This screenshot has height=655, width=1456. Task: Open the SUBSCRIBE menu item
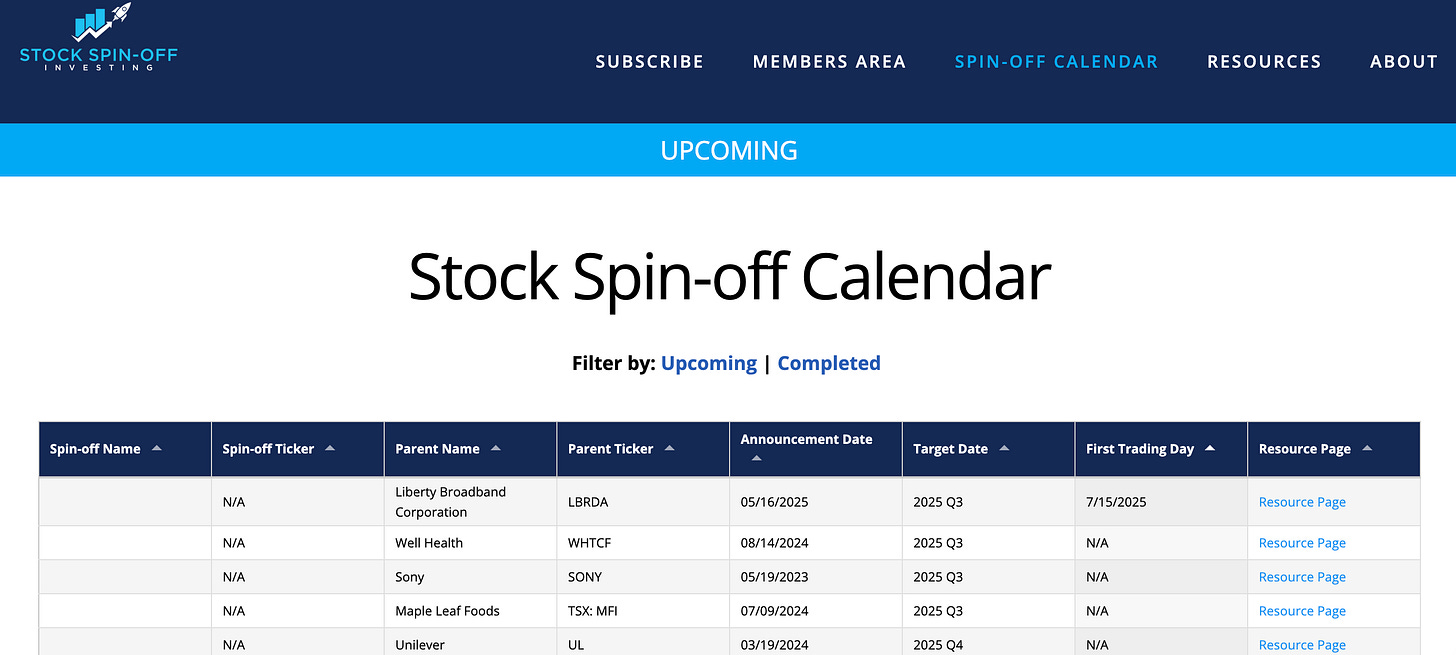pyautogui.click(x=650, y=62)
